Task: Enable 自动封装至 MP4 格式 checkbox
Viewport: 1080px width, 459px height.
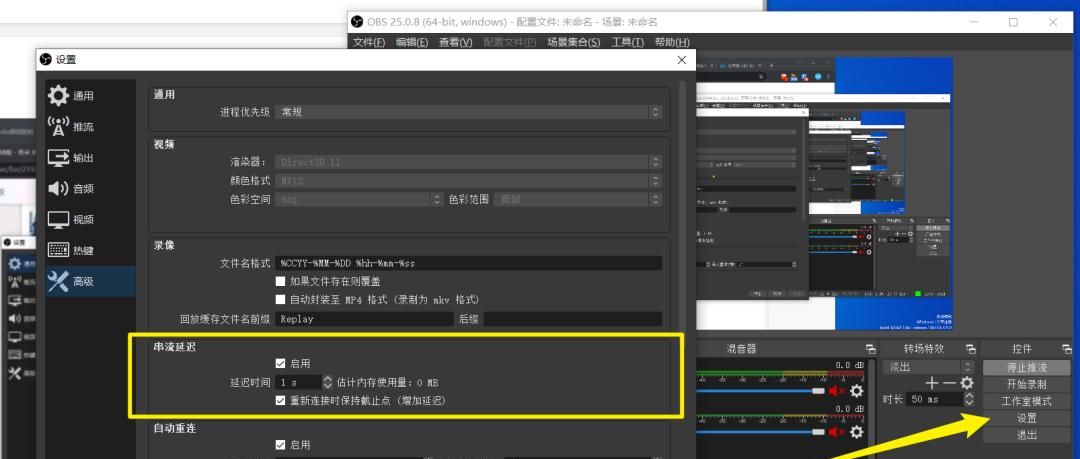Action: coord(280,300)
